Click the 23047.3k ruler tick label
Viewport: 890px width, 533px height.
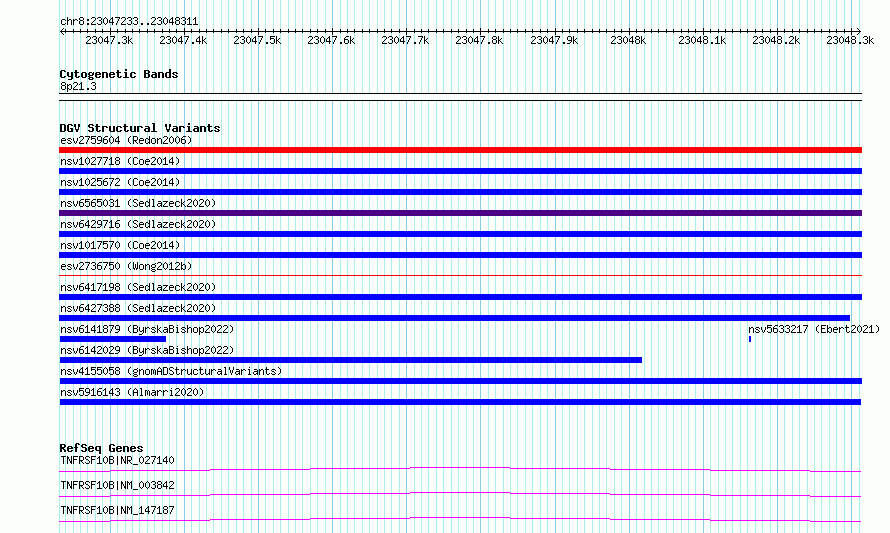(109, 40)
